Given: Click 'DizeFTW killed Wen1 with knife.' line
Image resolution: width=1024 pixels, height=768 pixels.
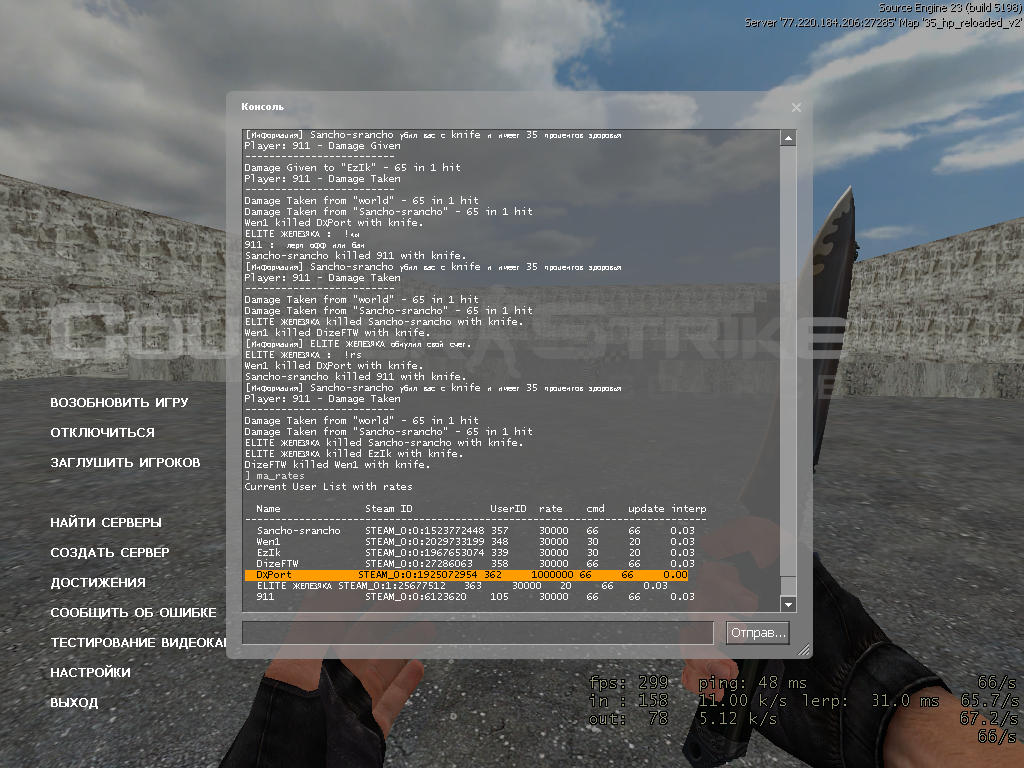Looking at the screenshot, I should click(x=337, y=465).
